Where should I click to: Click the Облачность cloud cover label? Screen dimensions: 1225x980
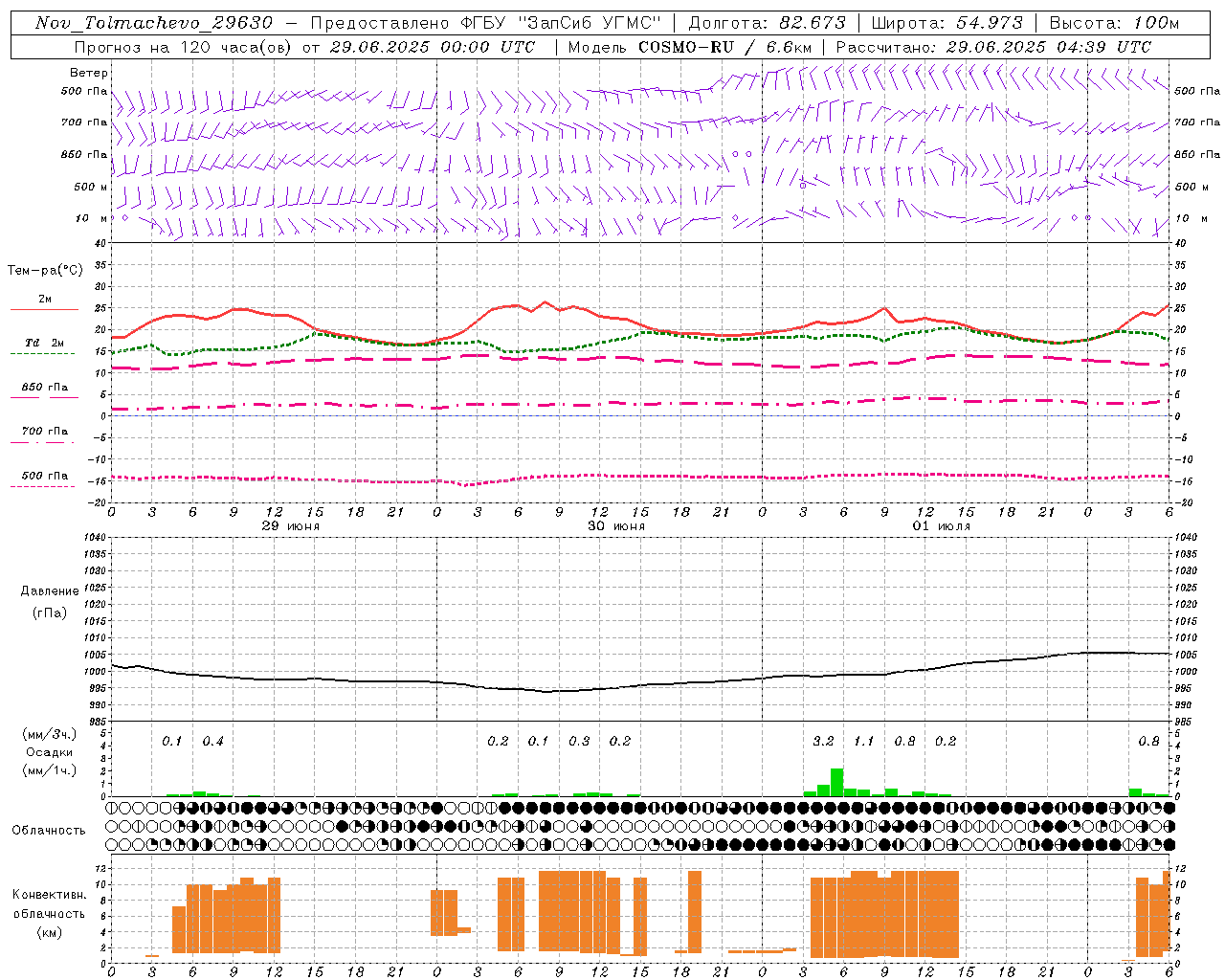(49, 831)
